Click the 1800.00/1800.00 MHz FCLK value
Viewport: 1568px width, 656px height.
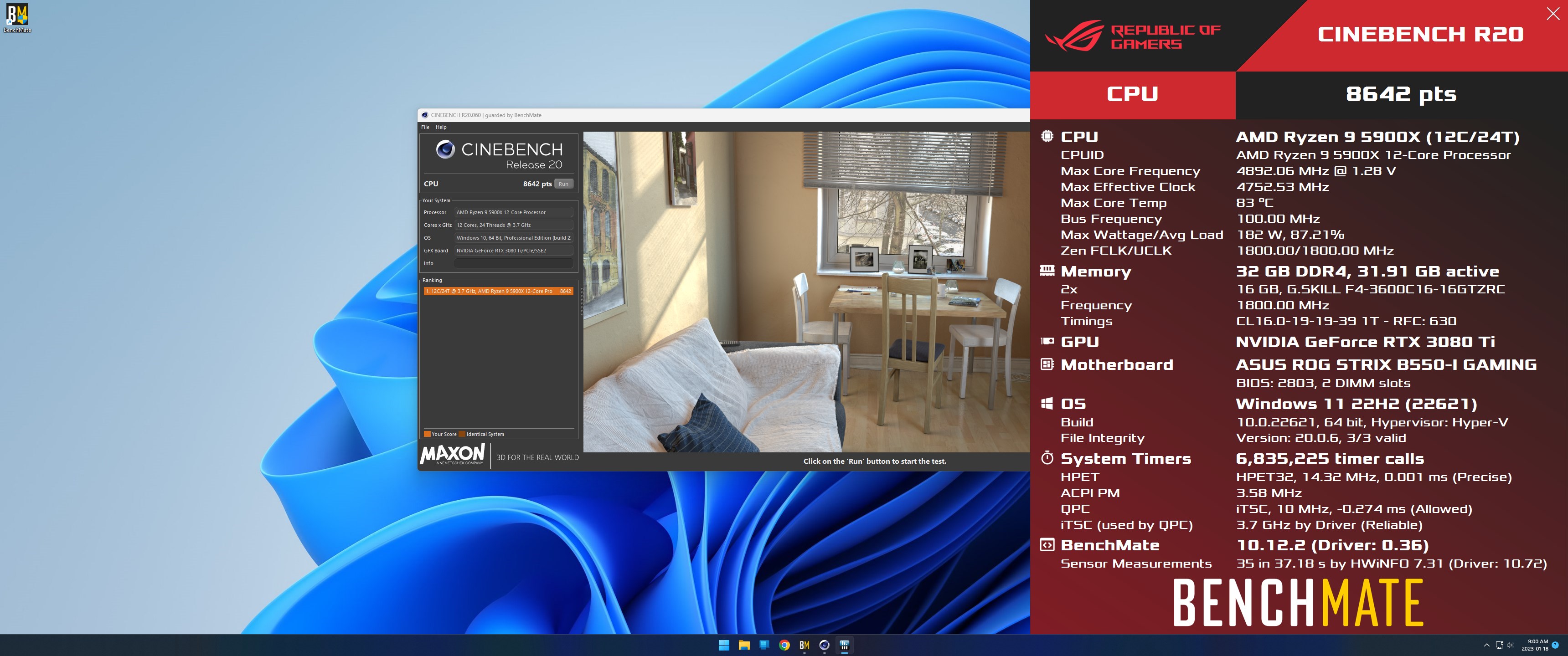1315,250
